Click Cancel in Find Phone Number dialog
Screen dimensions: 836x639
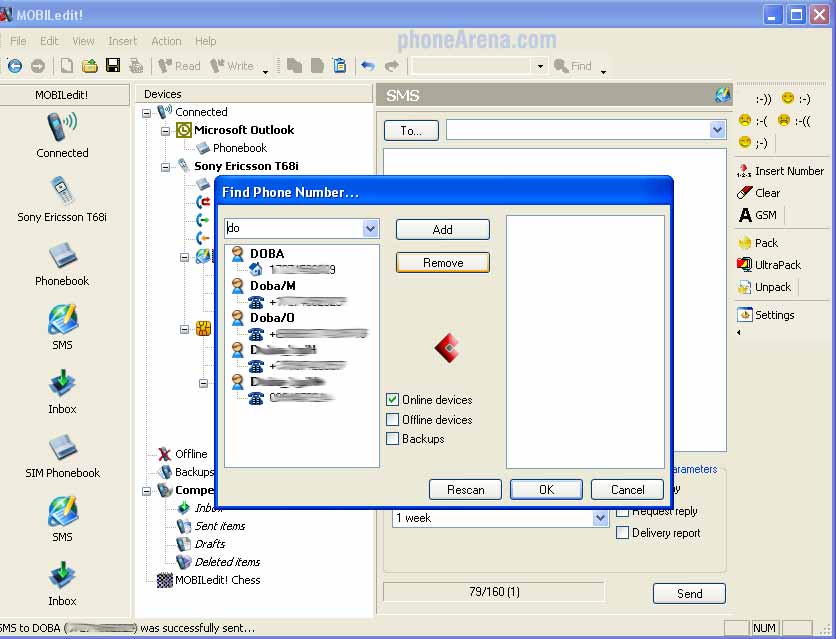[628, 490]
